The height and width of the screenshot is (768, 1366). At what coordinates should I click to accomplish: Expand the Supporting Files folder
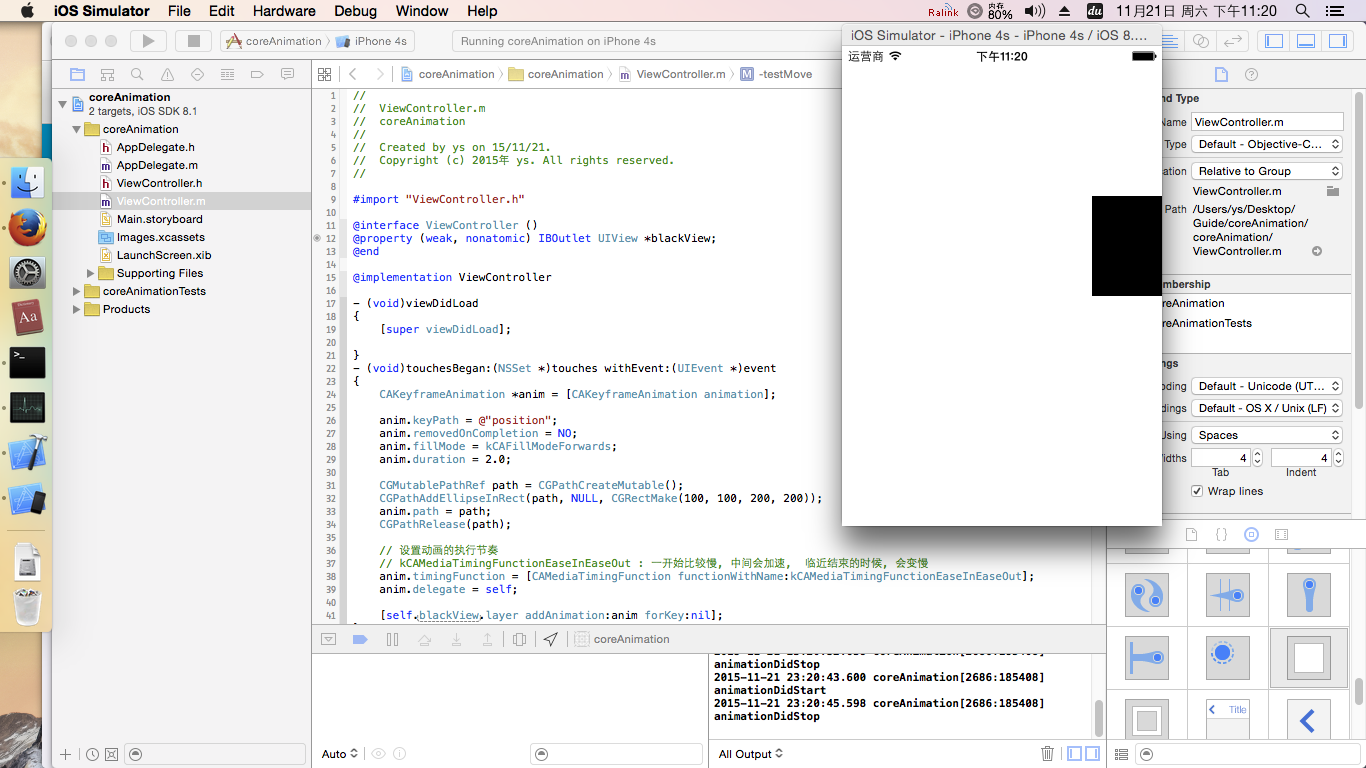pos(91,273)
